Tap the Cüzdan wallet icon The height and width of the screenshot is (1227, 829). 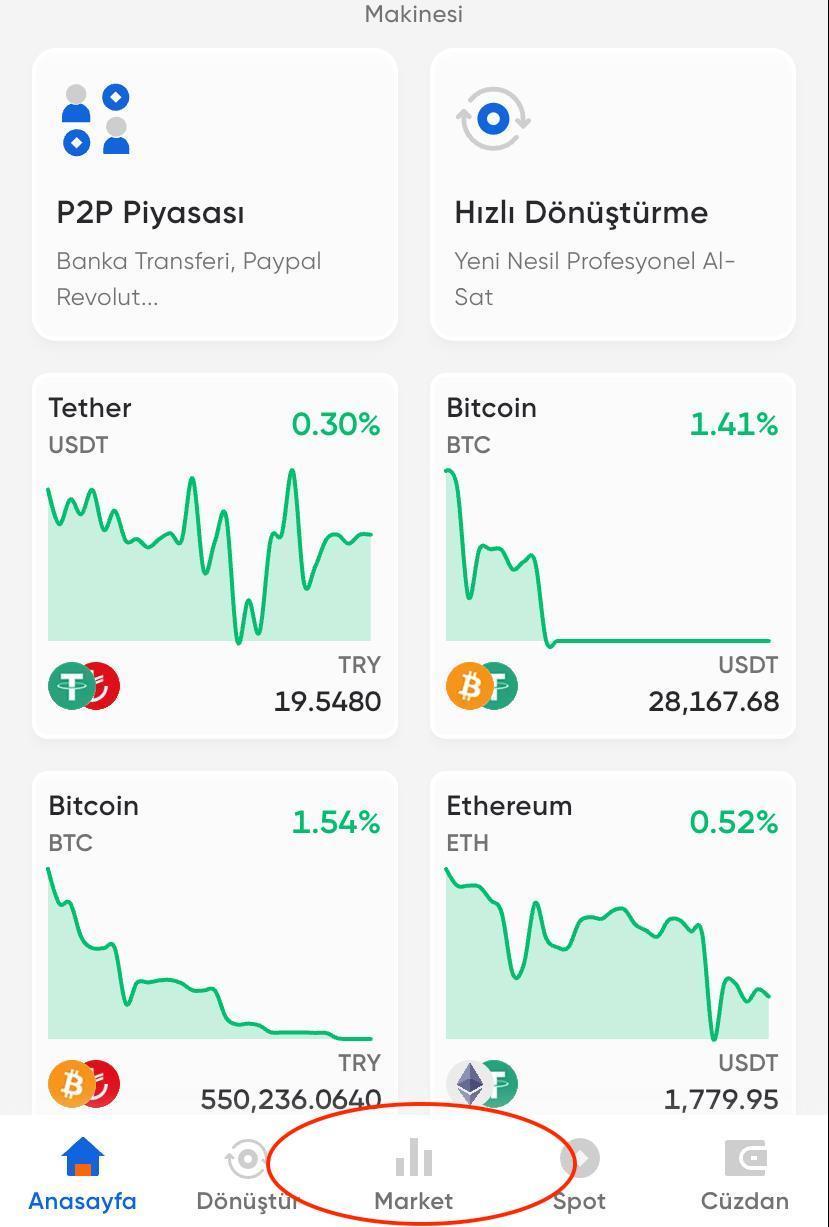click(745, 1158)
